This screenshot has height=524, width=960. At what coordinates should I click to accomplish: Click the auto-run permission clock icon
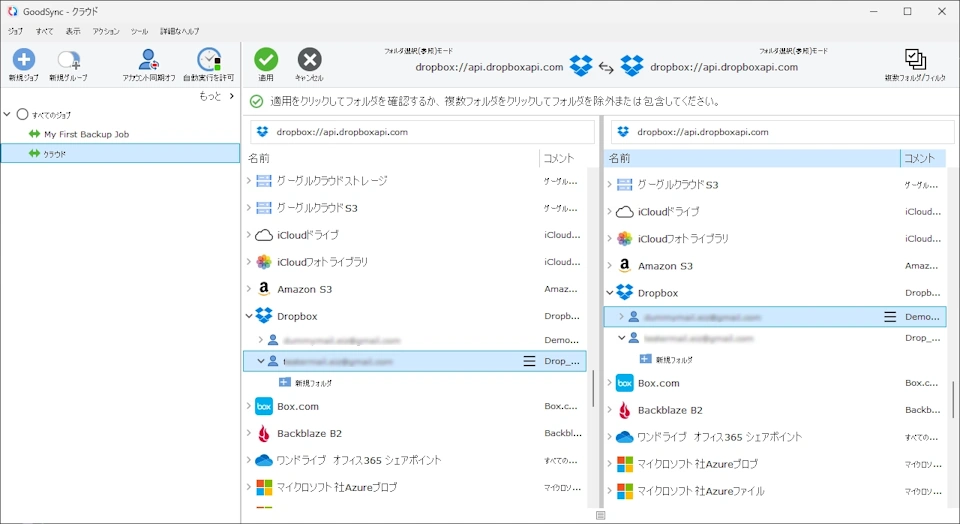point(209,60)
